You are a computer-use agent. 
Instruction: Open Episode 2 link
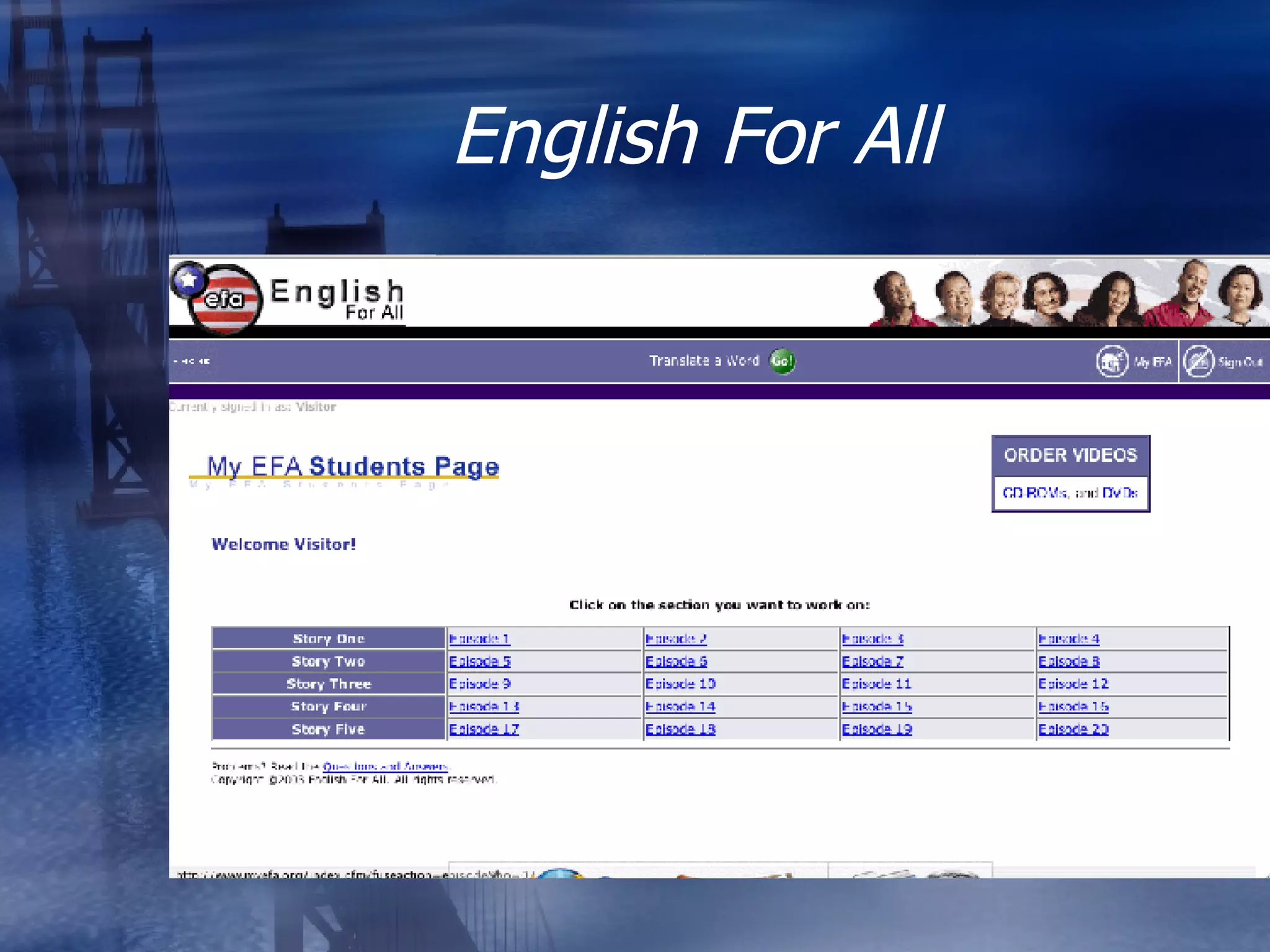pos(676,638)
